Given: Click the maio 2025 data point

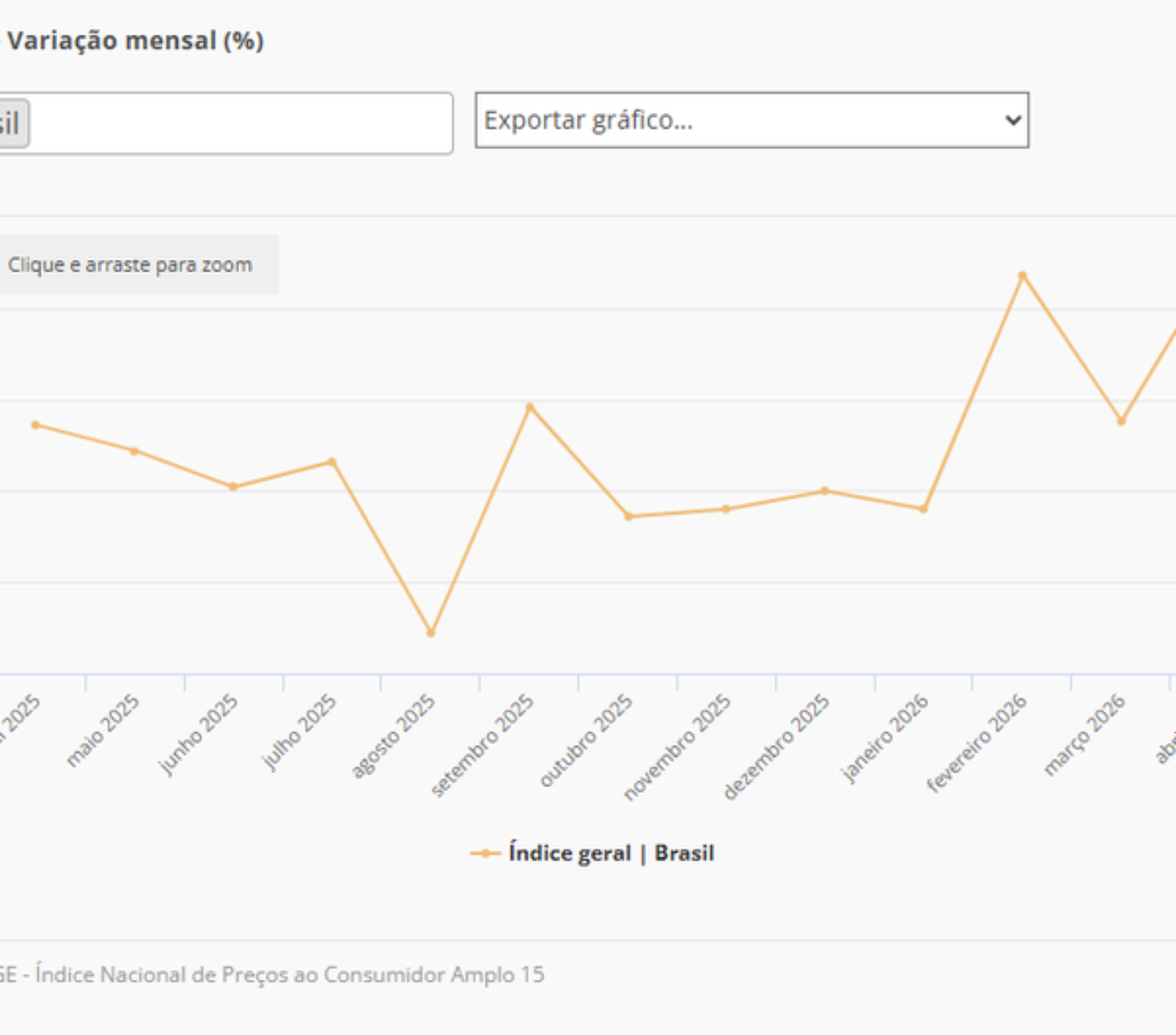Looking at the screenshot, I should click(134, 451).
